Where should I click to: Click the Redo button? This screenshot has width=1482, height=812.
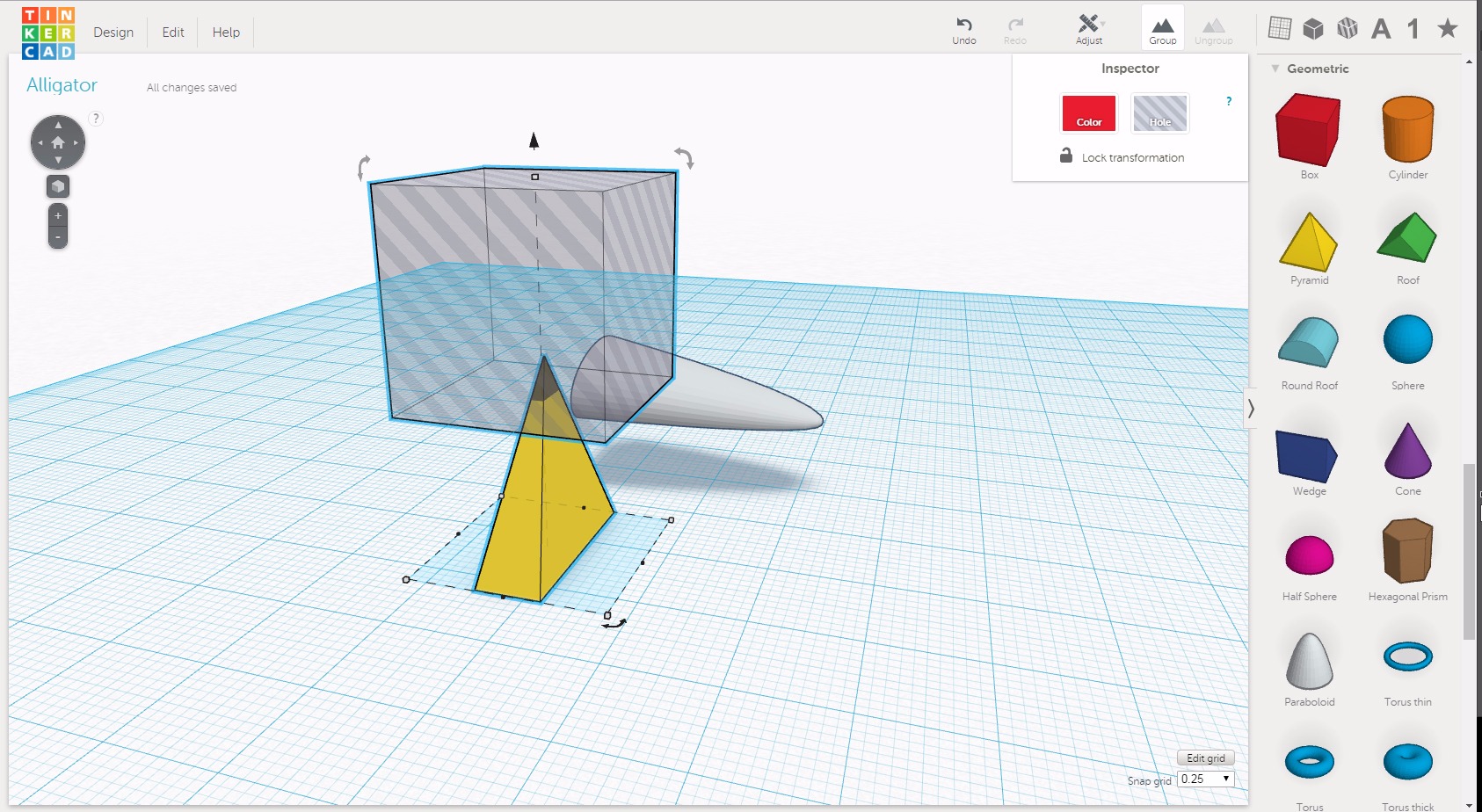pos(1015,31)
